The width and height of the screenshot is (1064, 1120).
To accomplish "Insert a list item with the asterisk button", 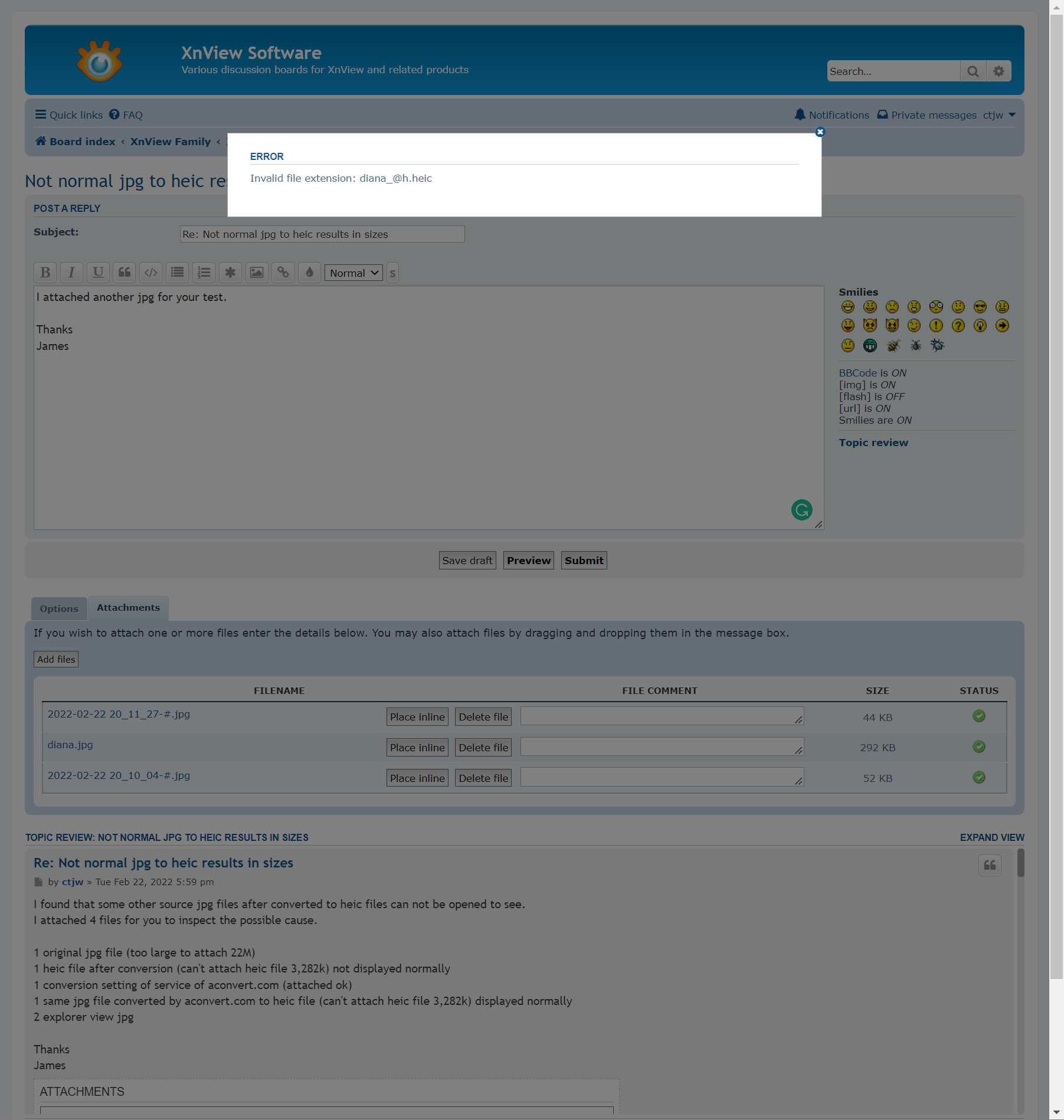I will [x=230, y=273].
